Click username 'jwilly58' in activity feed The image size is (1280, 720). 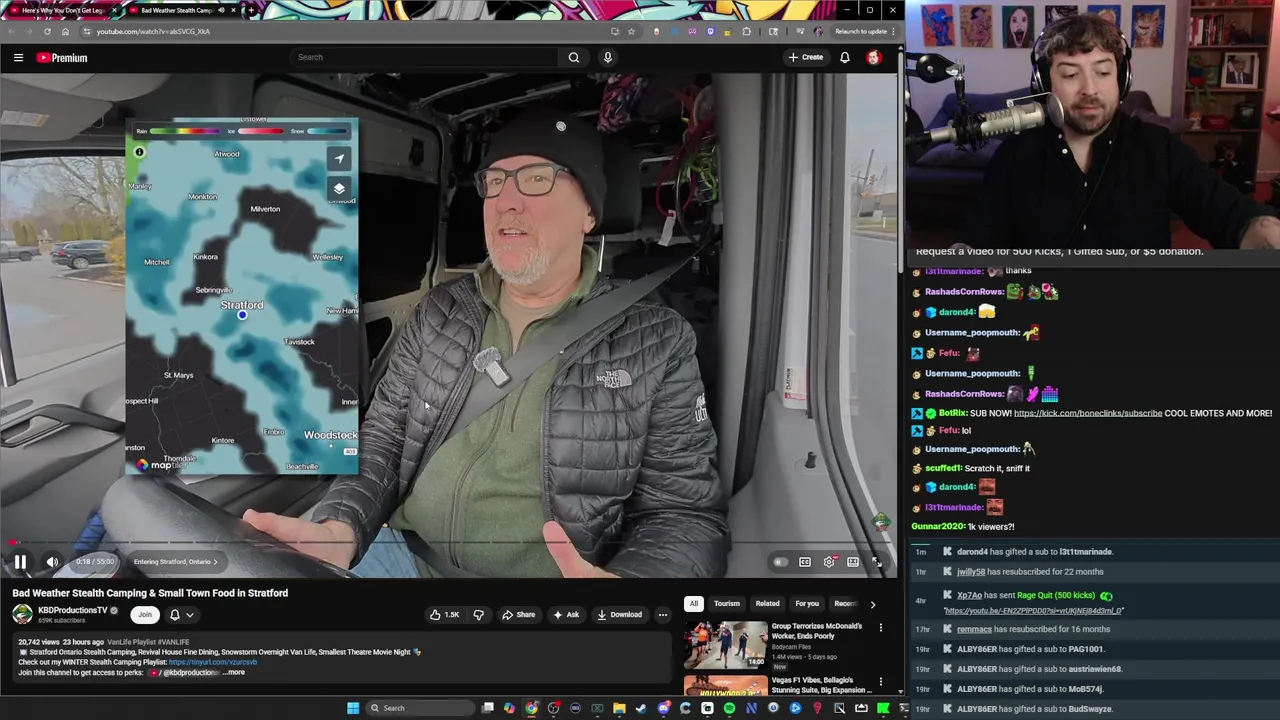(x=971, y=572)
